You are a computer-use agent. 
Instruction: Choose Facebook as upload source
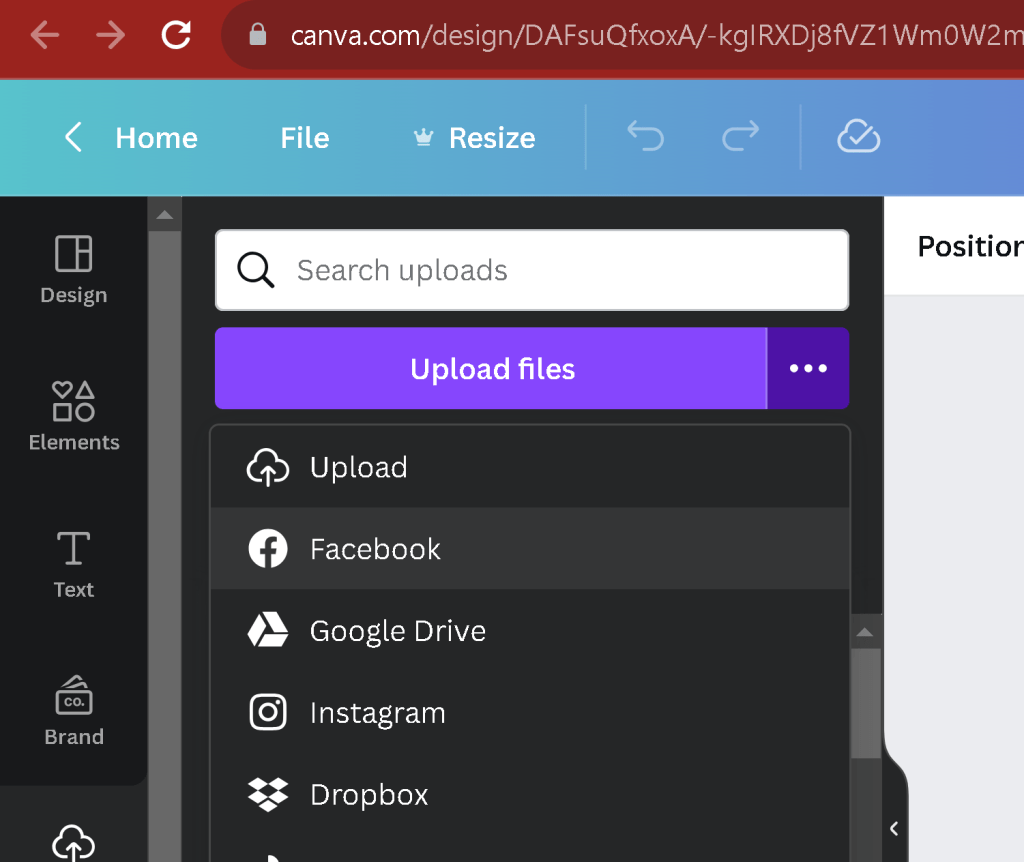(x=530, y=549)
